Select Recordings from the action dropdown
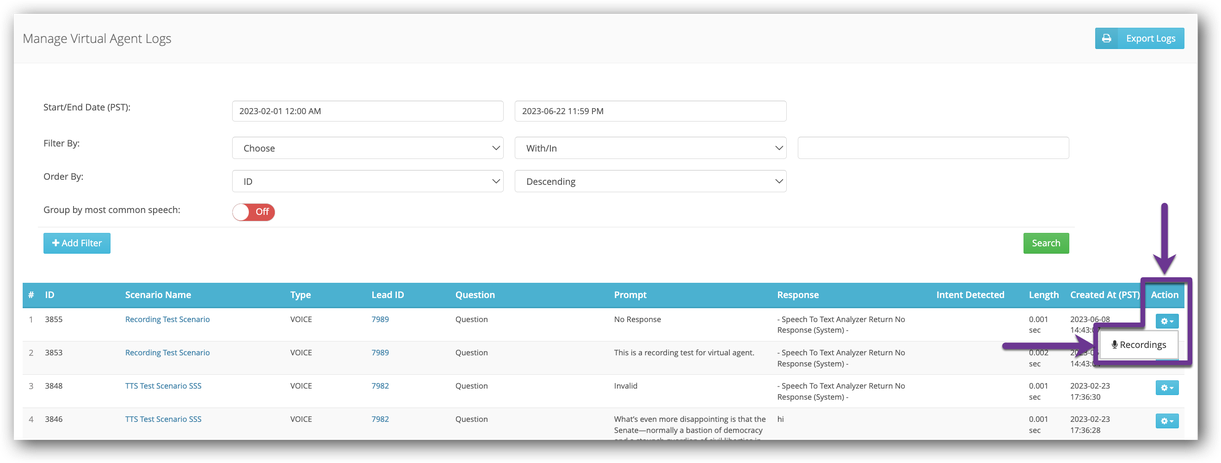This screenshot has width=1221, height=463. coord(1139,345)
